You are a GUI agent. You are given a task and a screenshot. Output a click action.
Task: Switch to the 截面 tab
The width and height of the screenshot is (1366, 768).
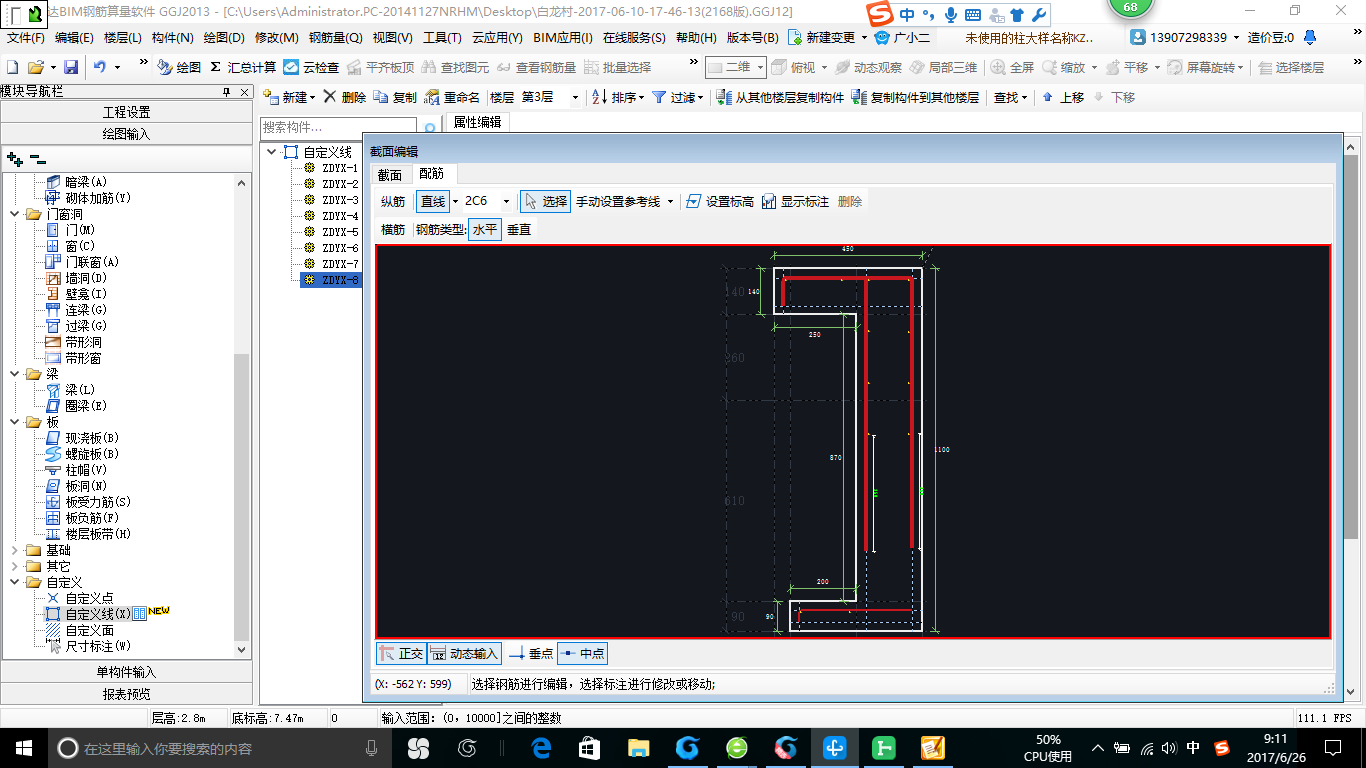pyautogui.click(x=390, y=174)
